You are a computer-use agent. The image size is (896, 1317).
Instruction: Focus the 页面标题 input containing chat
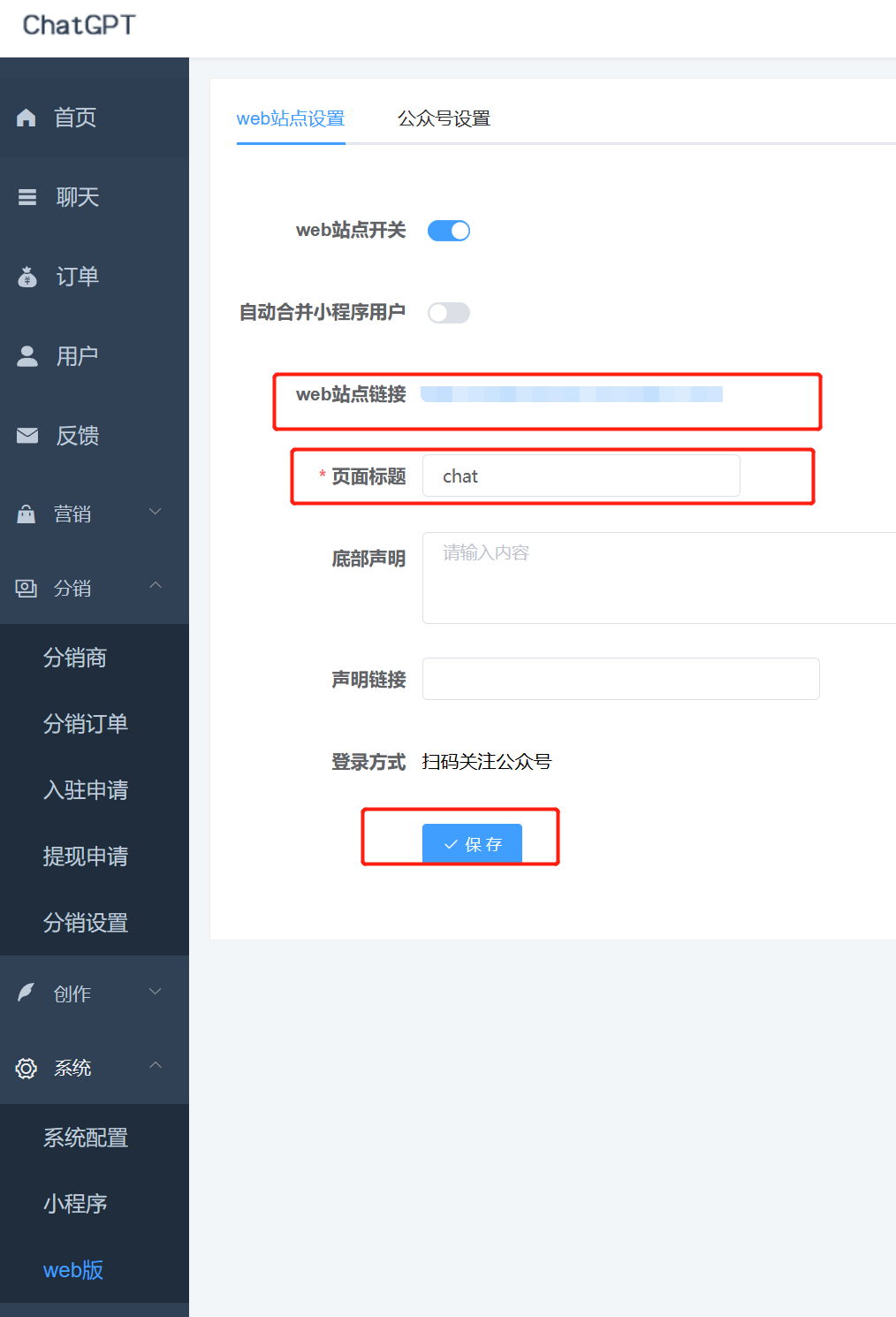pyautogui.click(x=581, y=476)
